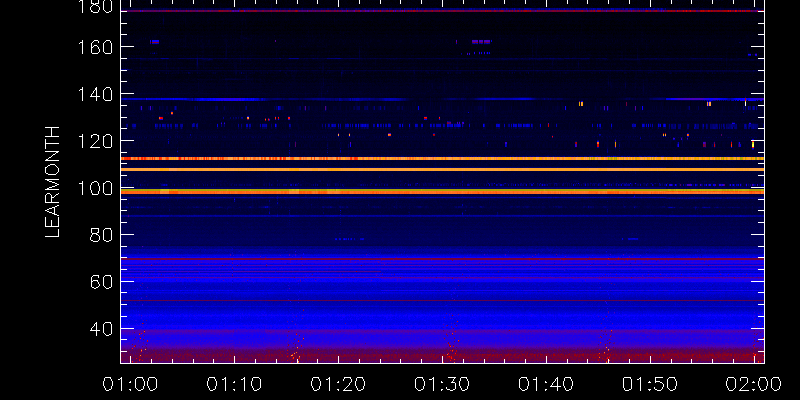Click the 100 frequency axis label
The width and height of the screenshot is (800, 400).
tap(94, 188)
